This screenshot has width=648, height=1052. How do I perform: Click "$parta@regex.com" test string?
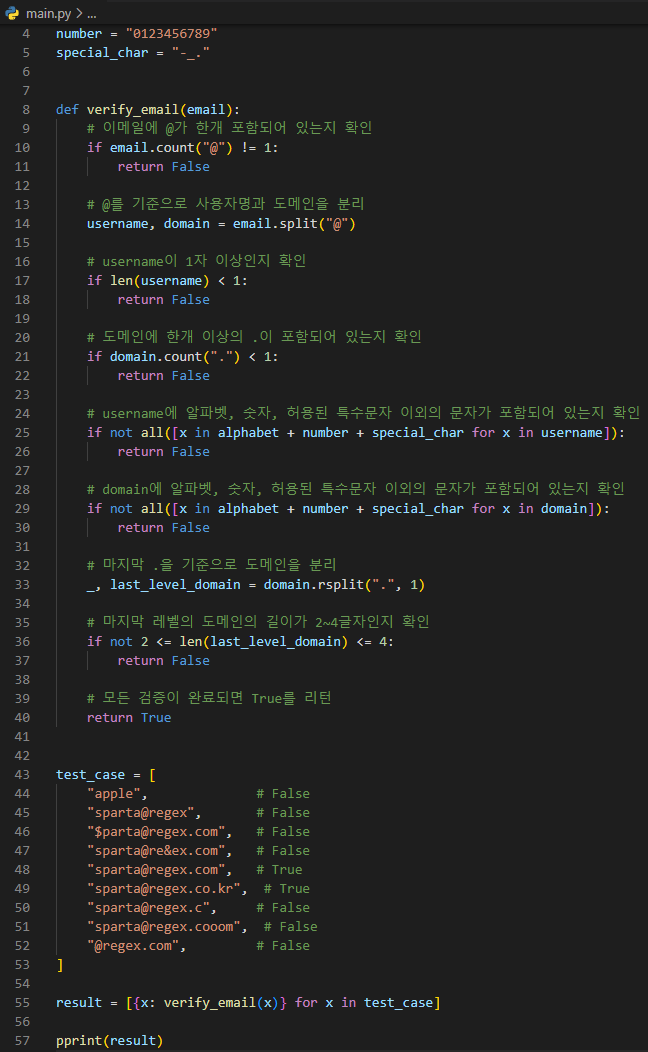[x=156, y=831]
